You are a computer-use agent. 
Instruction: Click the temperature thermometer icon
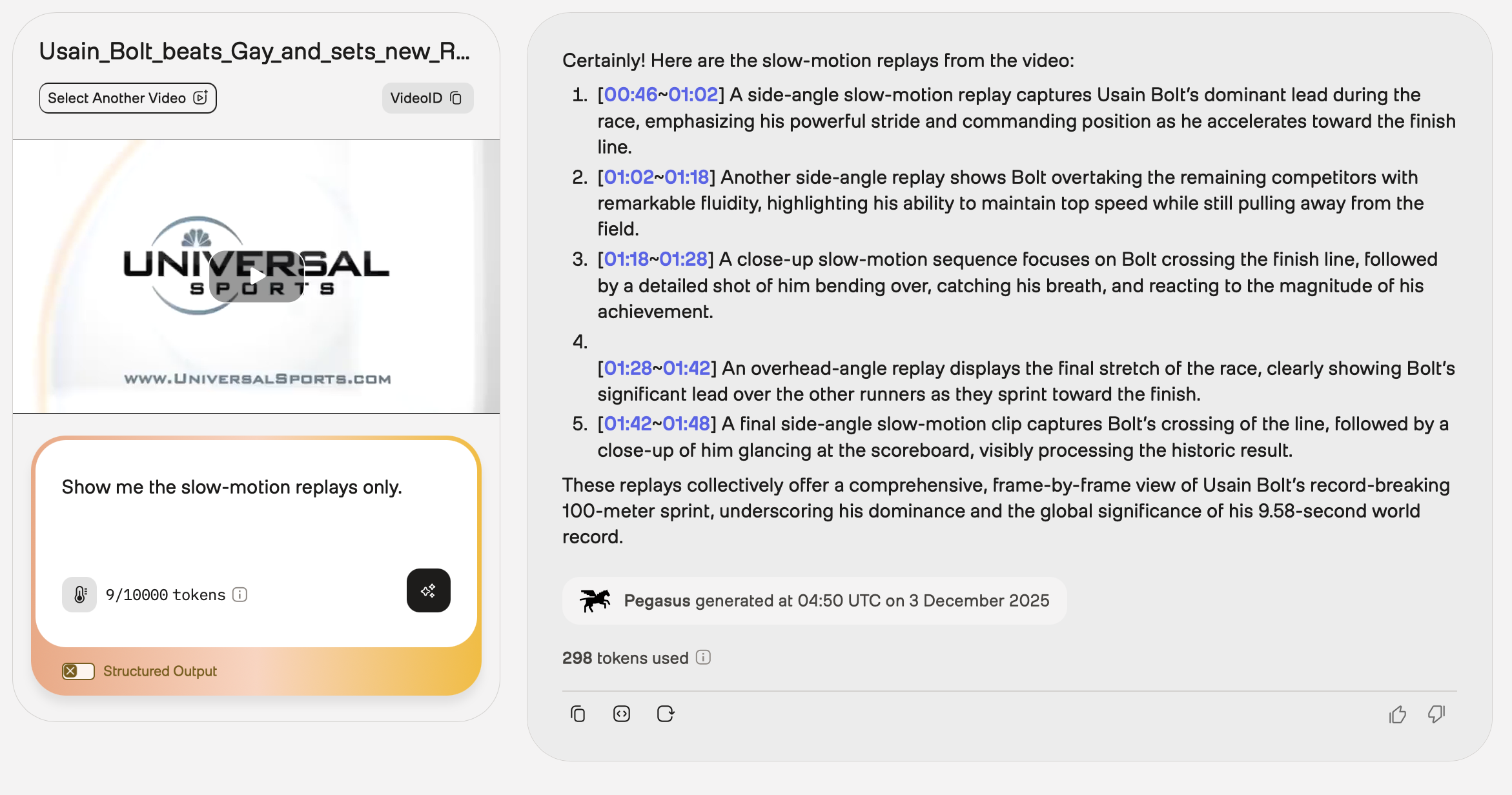click(x=79, y=594)
